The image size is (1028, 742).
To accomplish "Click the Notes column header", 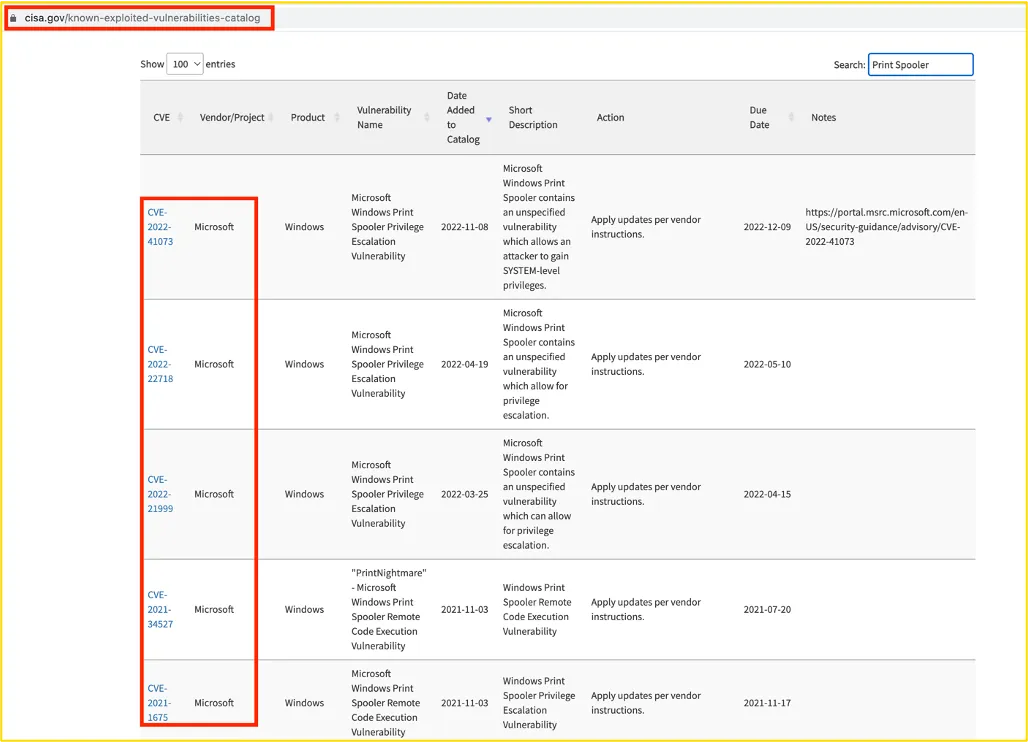I will click(x=823, y=118).
